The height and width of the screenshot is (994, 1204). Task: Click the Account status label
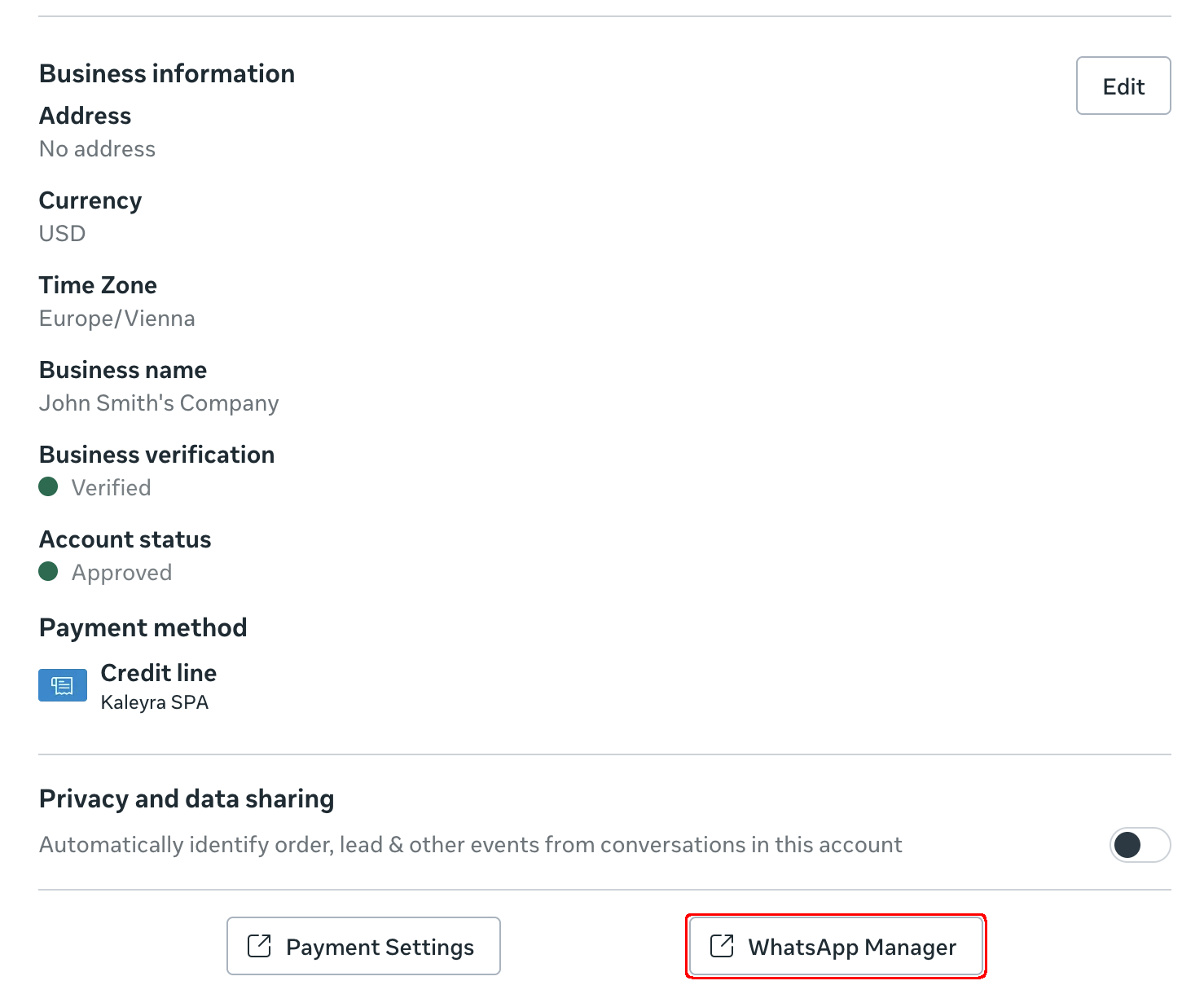pyautogui.click(x=125, y=539)
